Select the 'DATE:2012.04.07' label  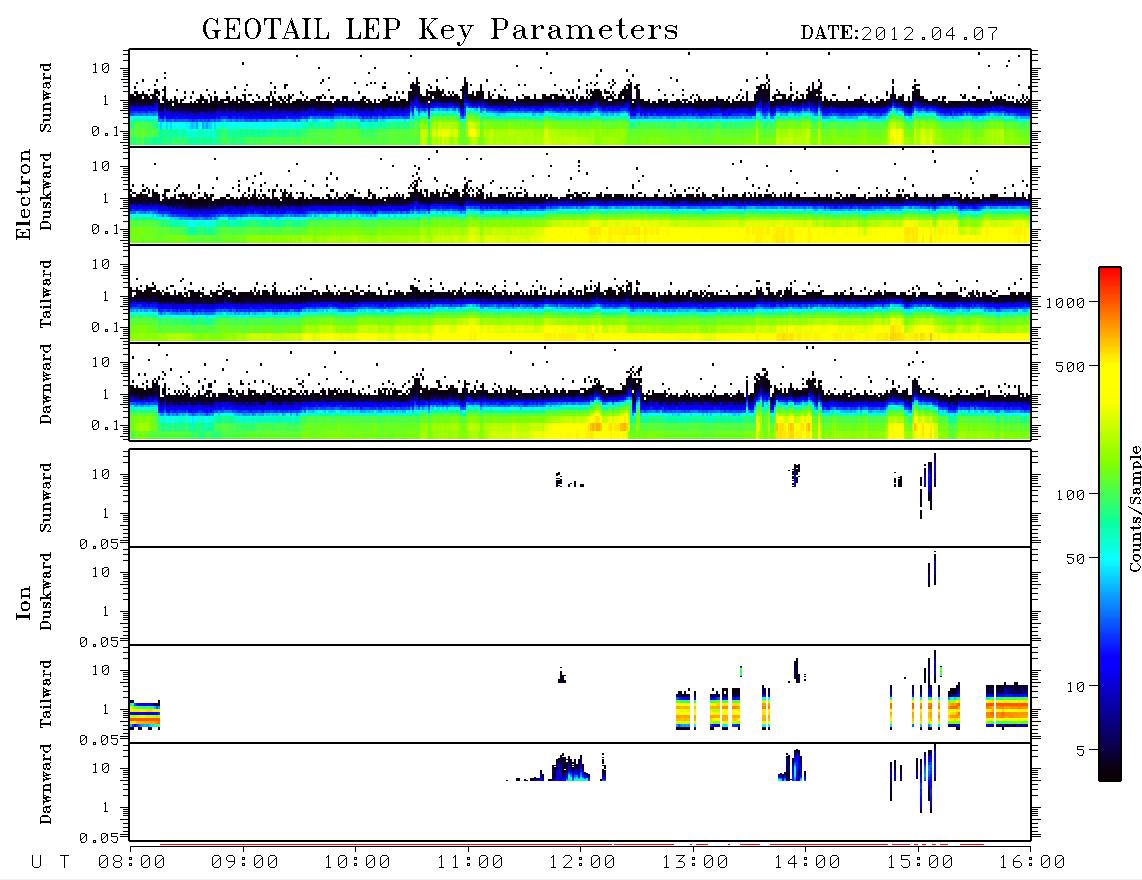899,34
